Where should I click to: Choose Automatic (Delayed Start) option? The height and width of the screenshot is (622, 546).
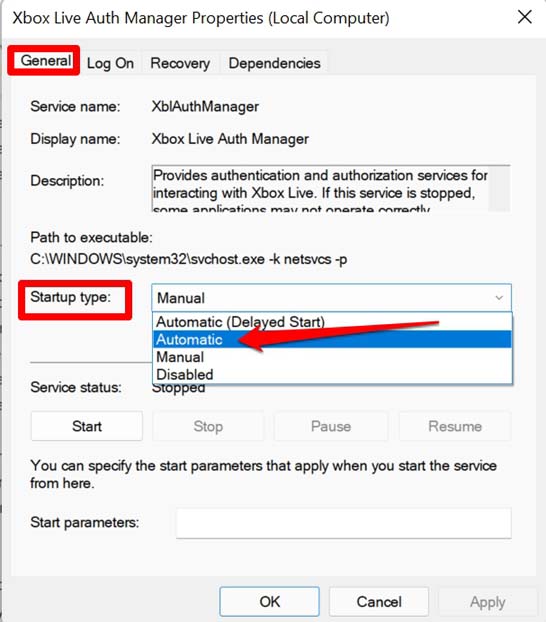pos(333,322)
